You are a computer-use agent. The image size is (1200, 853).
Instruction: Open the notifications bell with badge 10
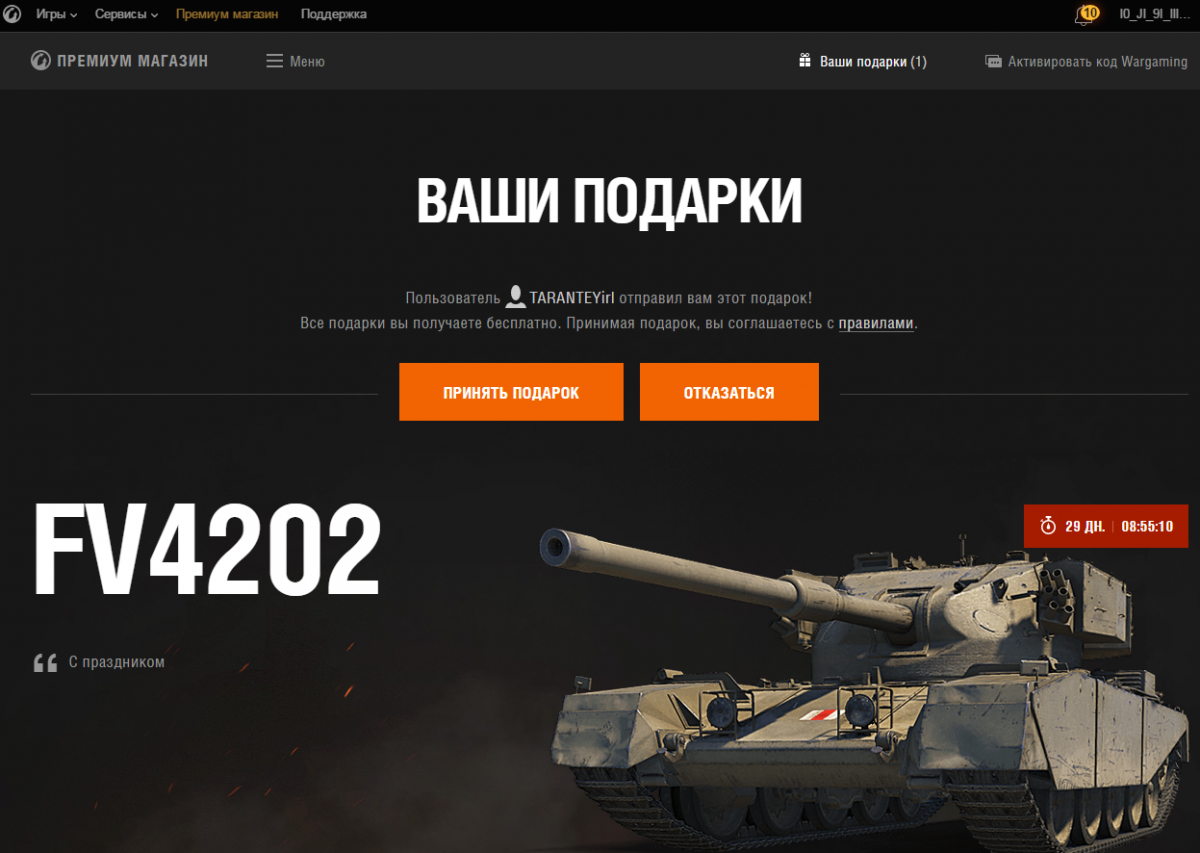click(x=1085, y=15)
